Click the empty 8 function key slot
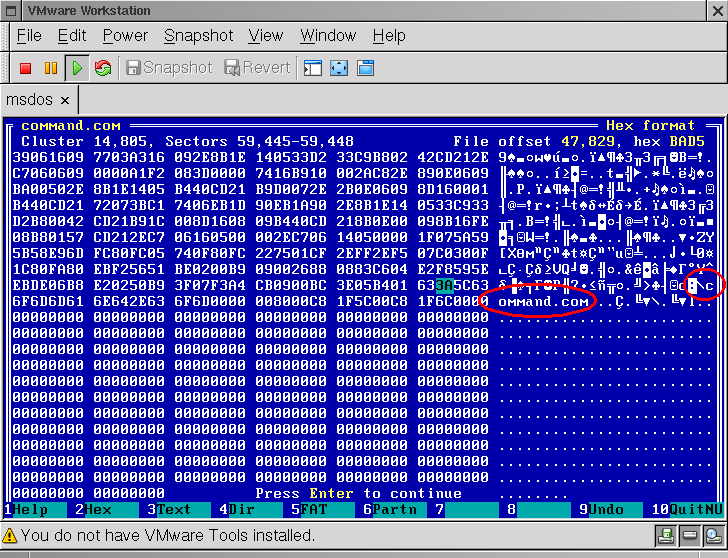The width and height of the screenshot is (728, 558). (539, 510)
